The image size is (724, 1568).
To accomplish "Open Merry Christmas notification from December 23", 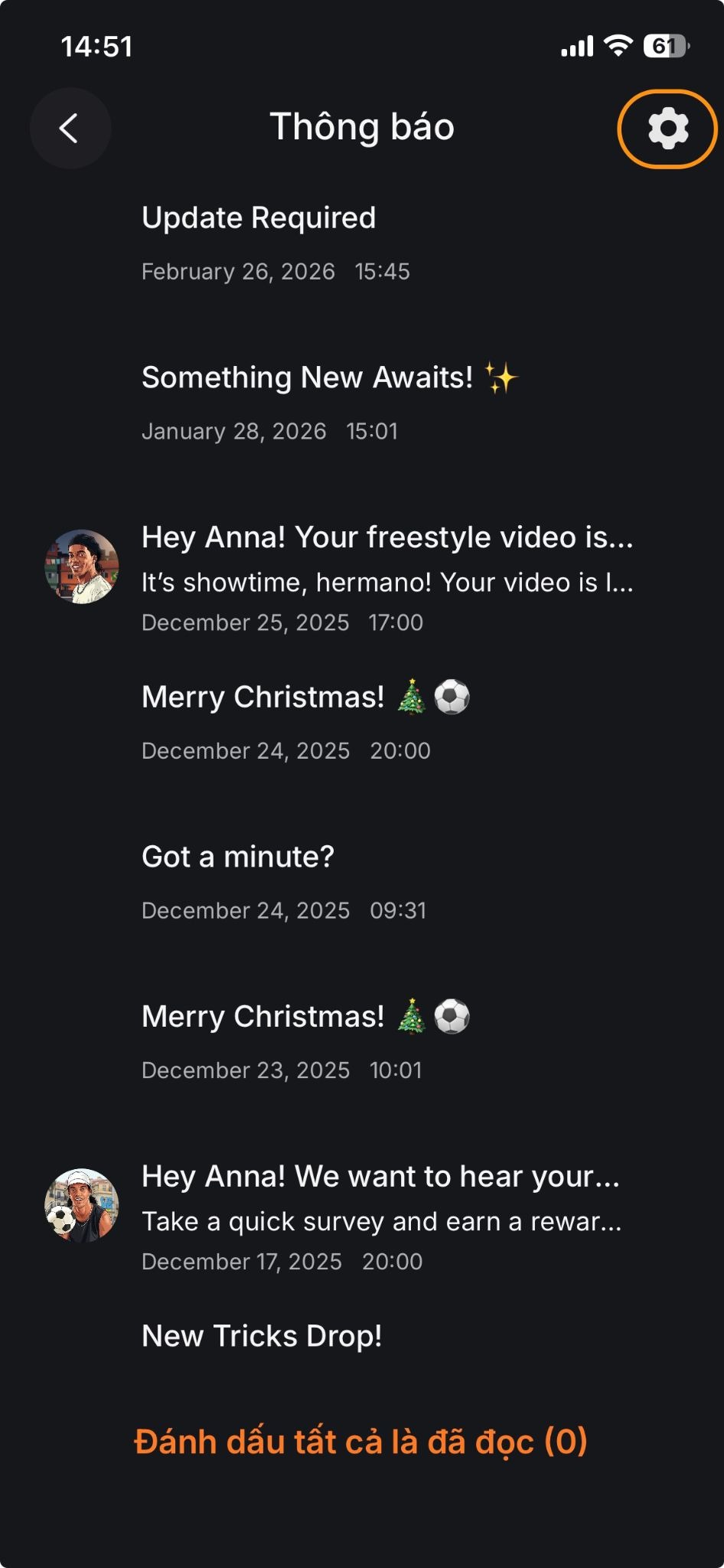I will point(264,1017).
